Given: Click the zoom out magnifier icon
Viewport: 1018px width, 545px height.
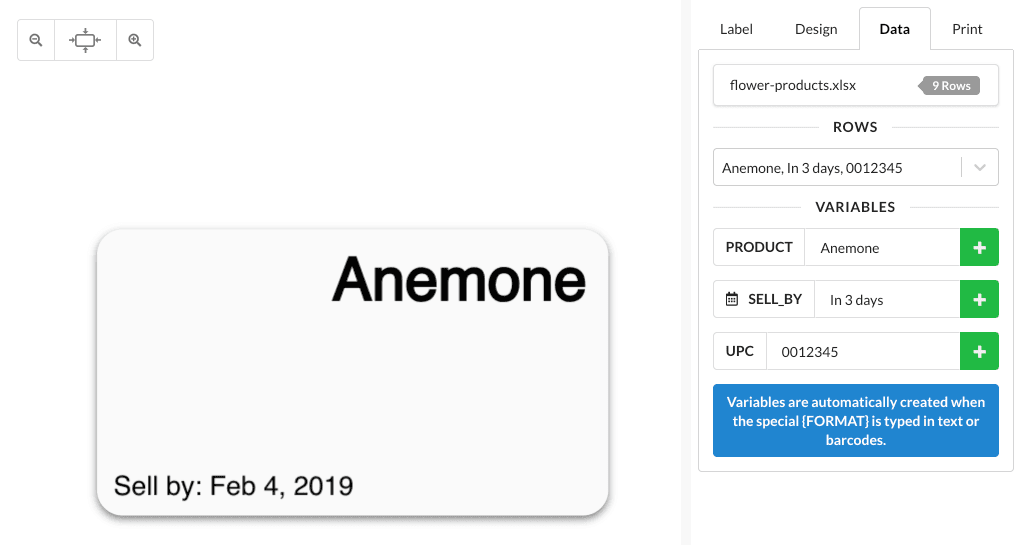Looking at the screenshot, I should [x=36, y=41].
